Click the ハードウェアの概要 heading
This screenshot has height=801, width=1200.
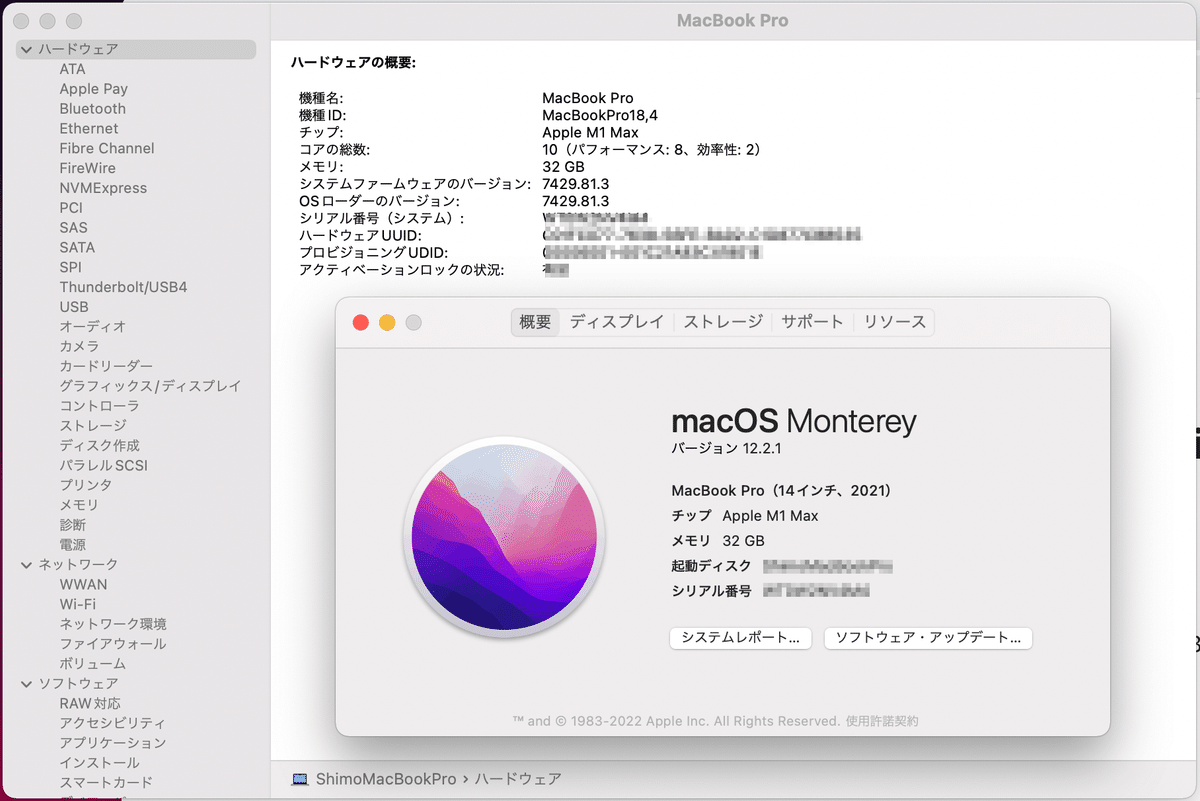[x=353, y=63]
